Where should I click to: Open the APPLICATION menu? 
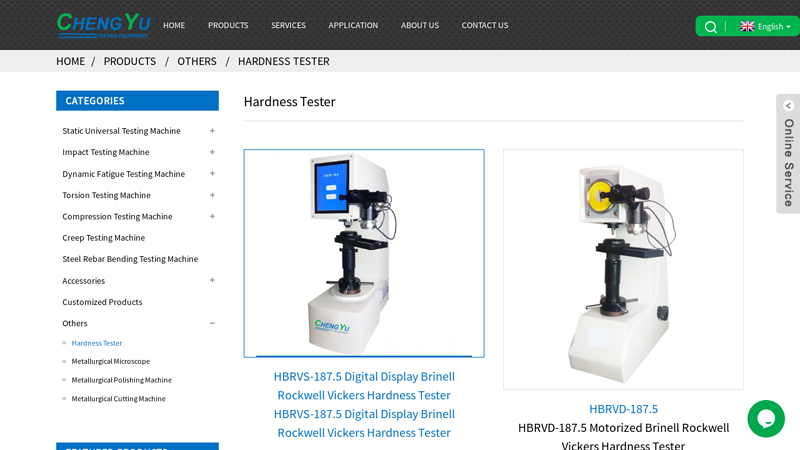tap(353, 25)
